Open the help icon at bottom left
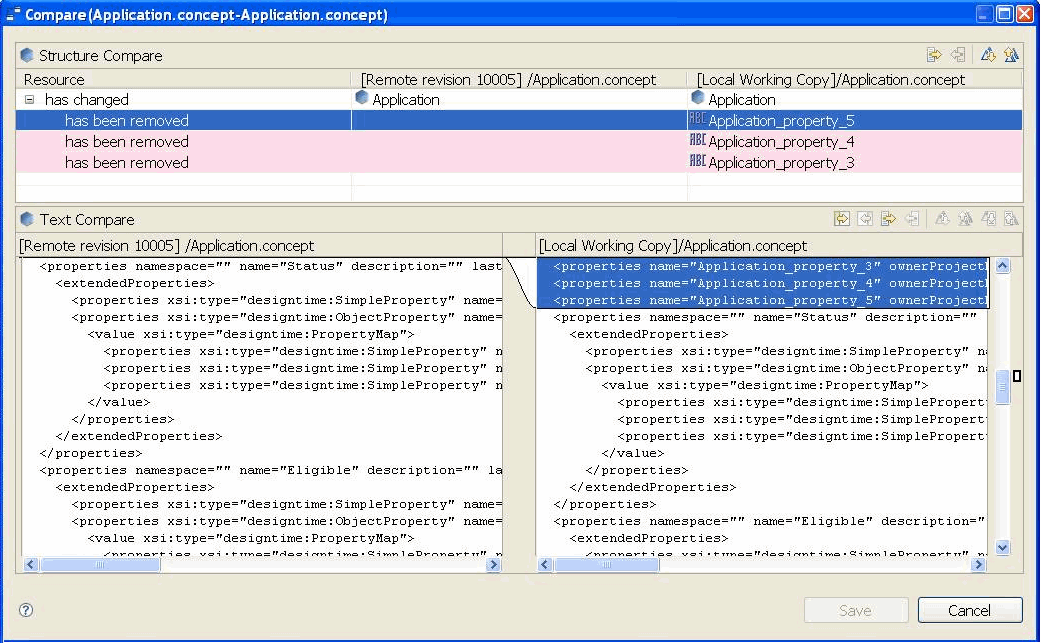Image resolution: width=1041 pixels, height=643 pixels. (x=26, y=610)
